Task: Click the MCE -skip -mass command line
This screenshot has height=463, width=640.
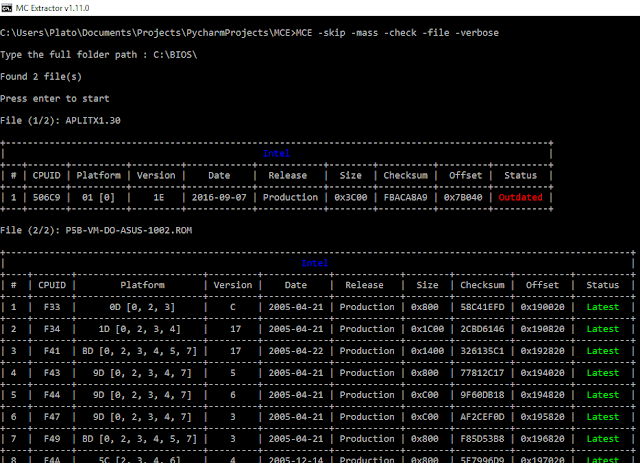Action: pos(397,33)
